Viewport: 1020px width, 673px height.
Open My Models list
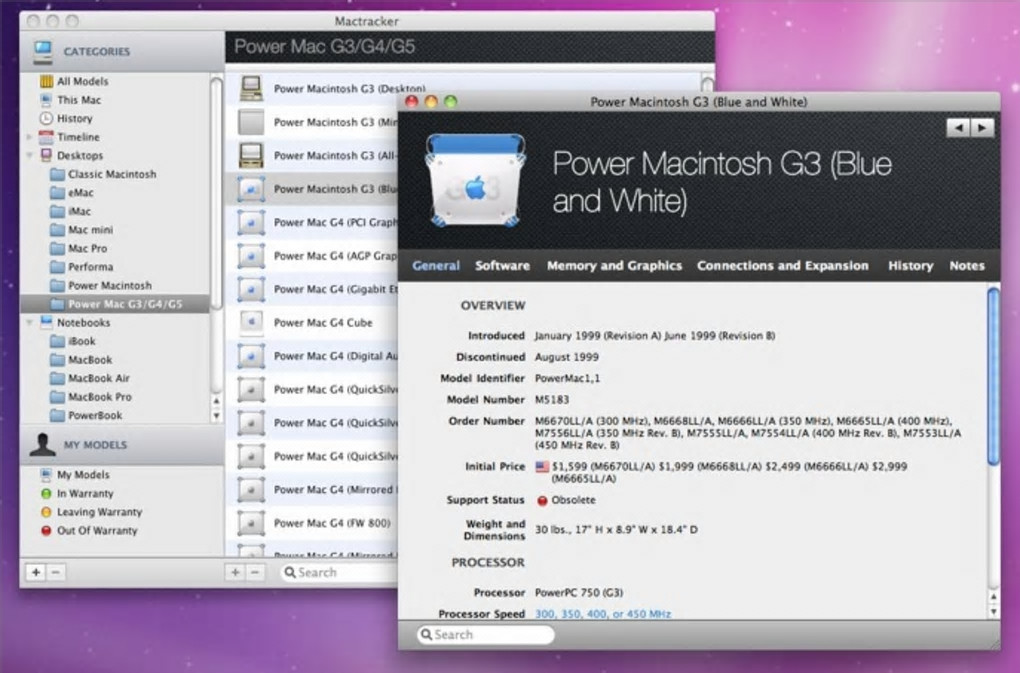[74, 475]
